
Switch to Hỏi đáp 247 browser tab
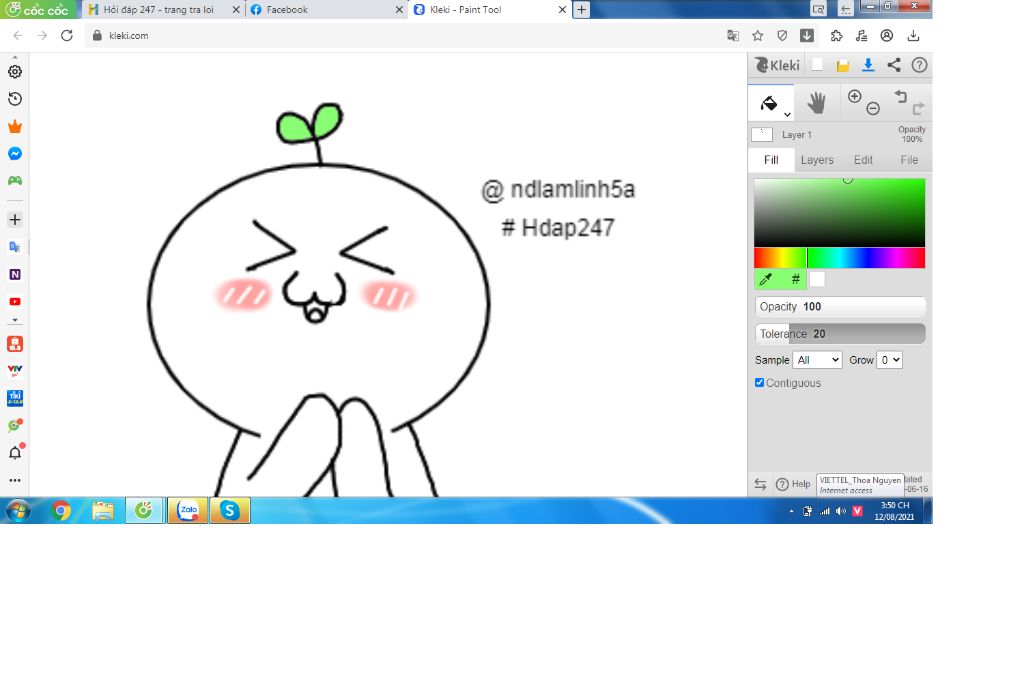pos(158,10)
